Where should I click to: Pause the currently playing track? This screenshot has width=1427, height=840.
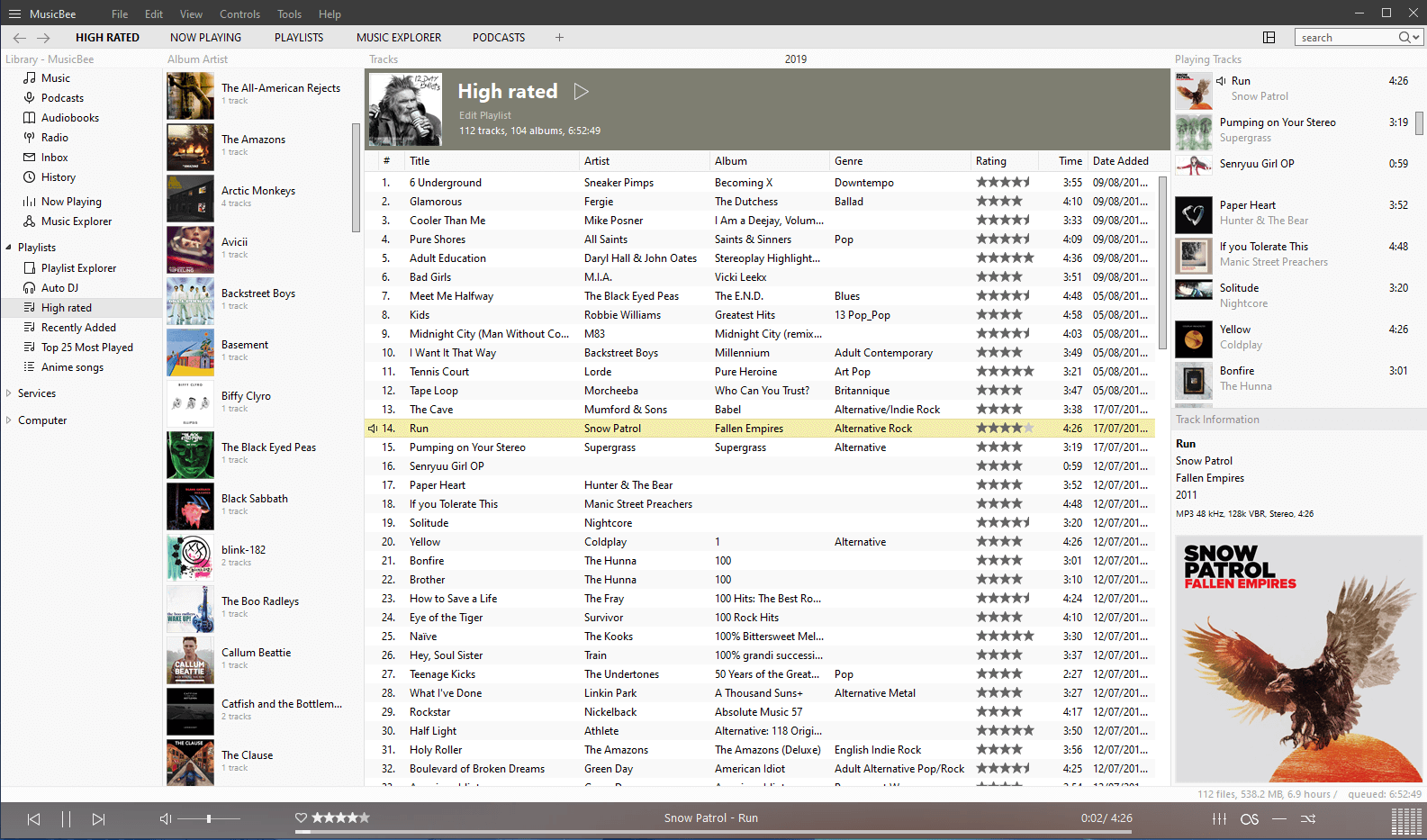click(x=66, y=818)
